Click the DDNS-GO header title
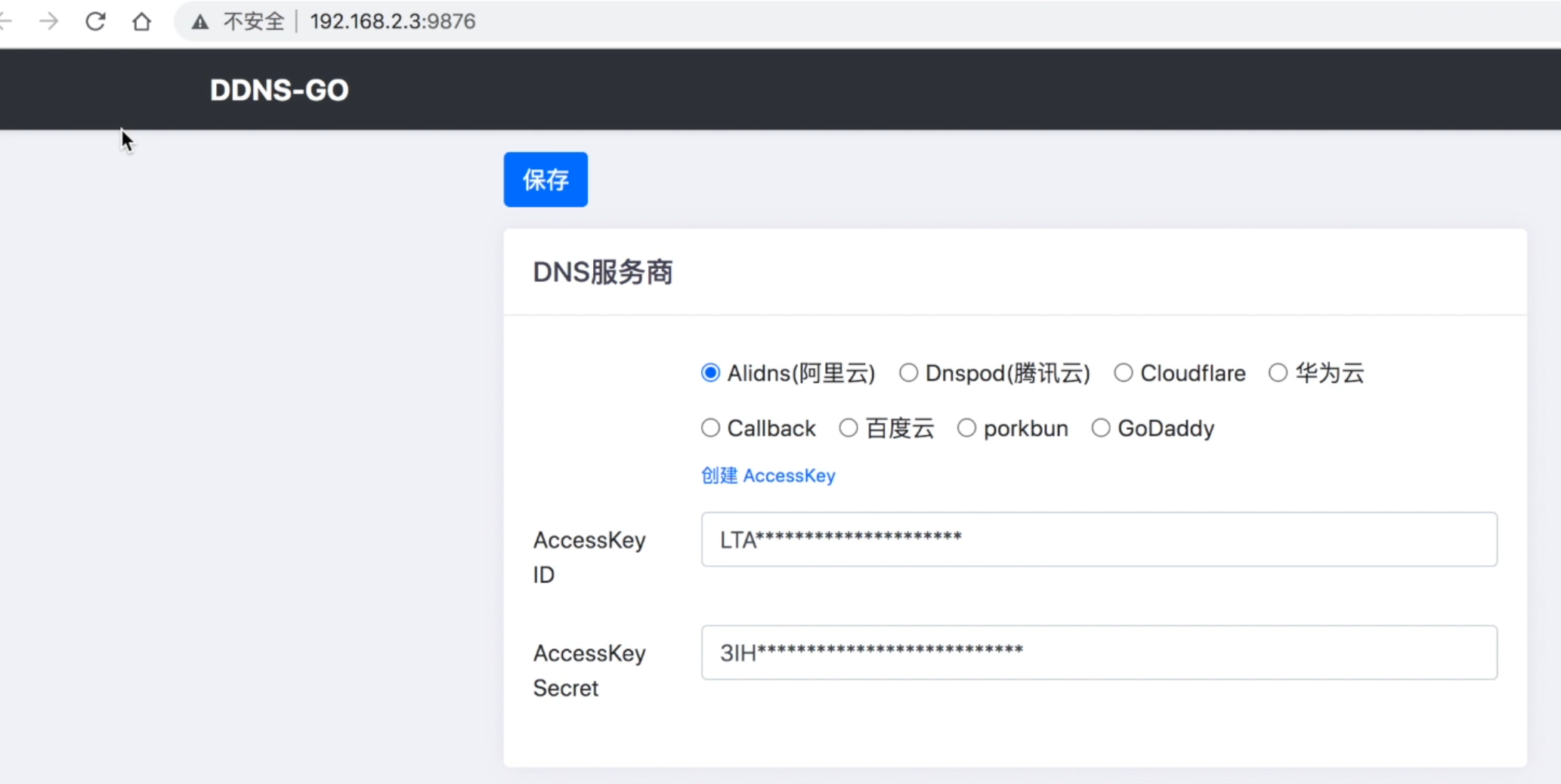This screenshot has height=784, width=1561. 279,89
